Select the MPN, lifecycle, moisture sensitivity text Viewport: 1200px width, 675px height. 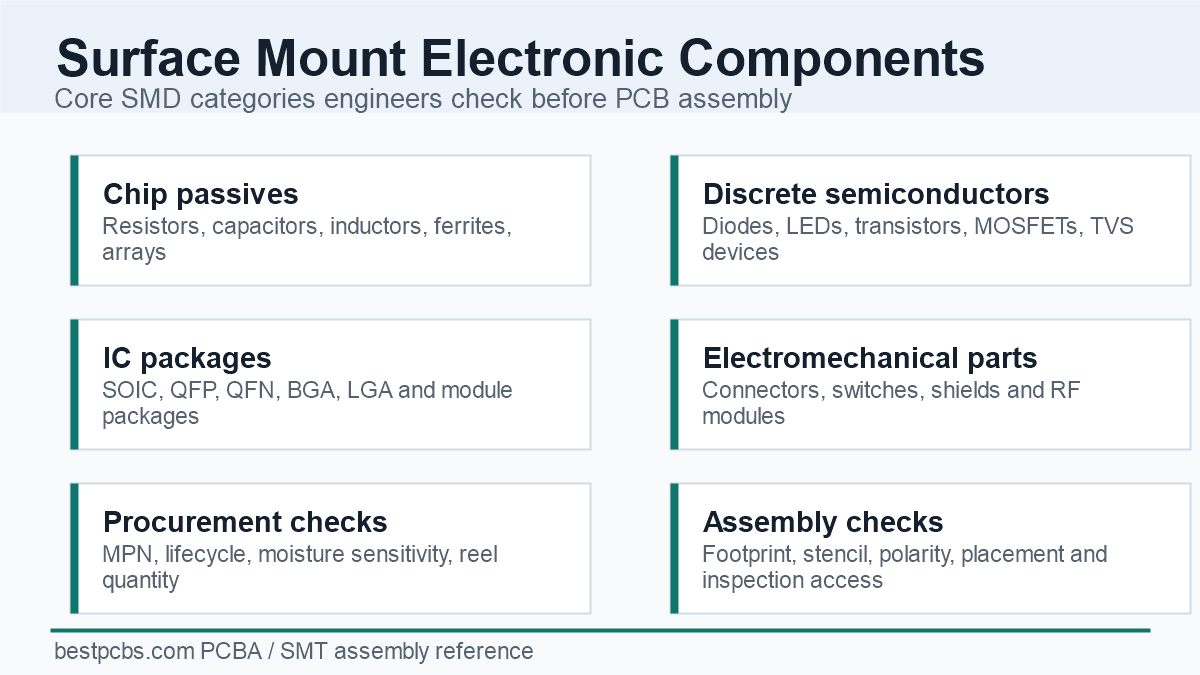click(x=300, y=567)
